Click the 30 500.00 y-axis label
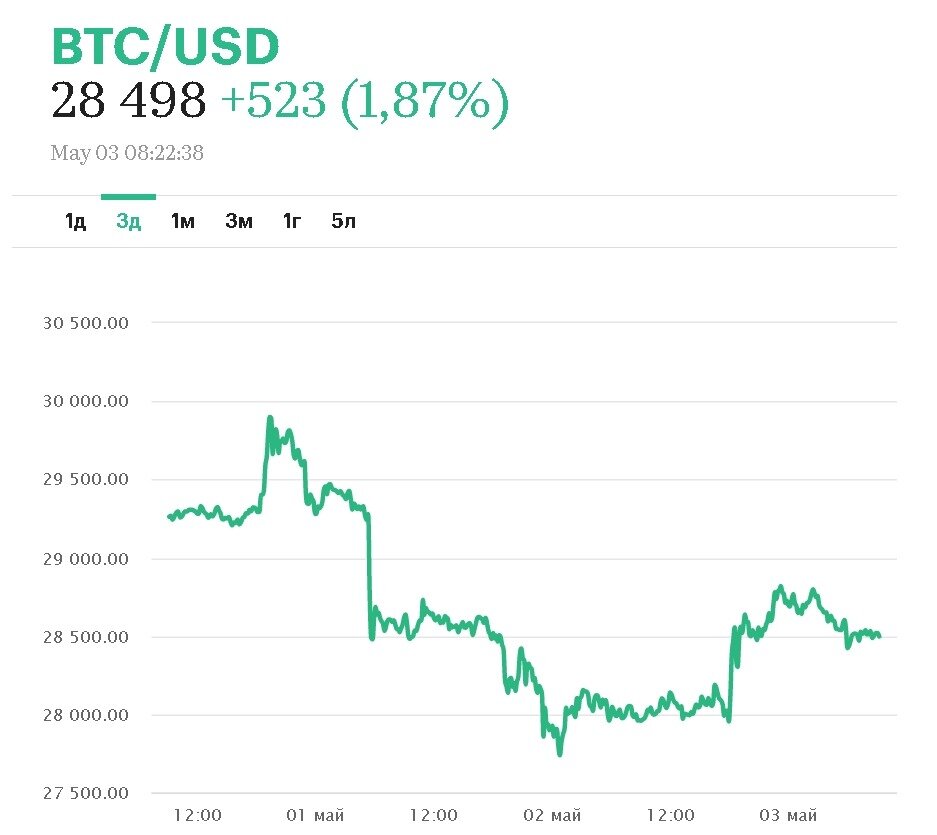 click(x=88, y=323)
